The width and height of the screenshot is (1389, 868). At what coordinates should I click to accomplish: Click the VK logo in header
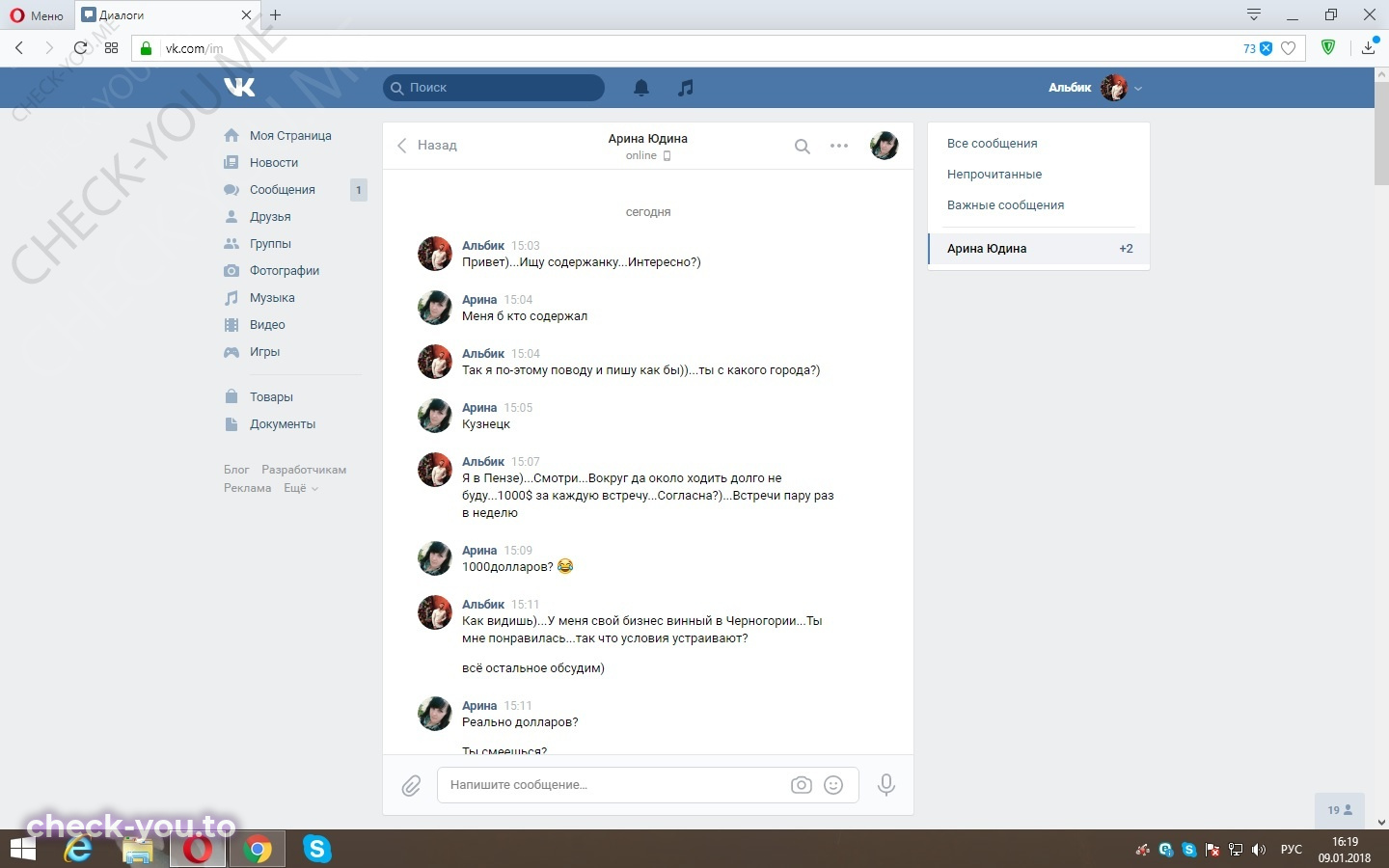point(239,88)
